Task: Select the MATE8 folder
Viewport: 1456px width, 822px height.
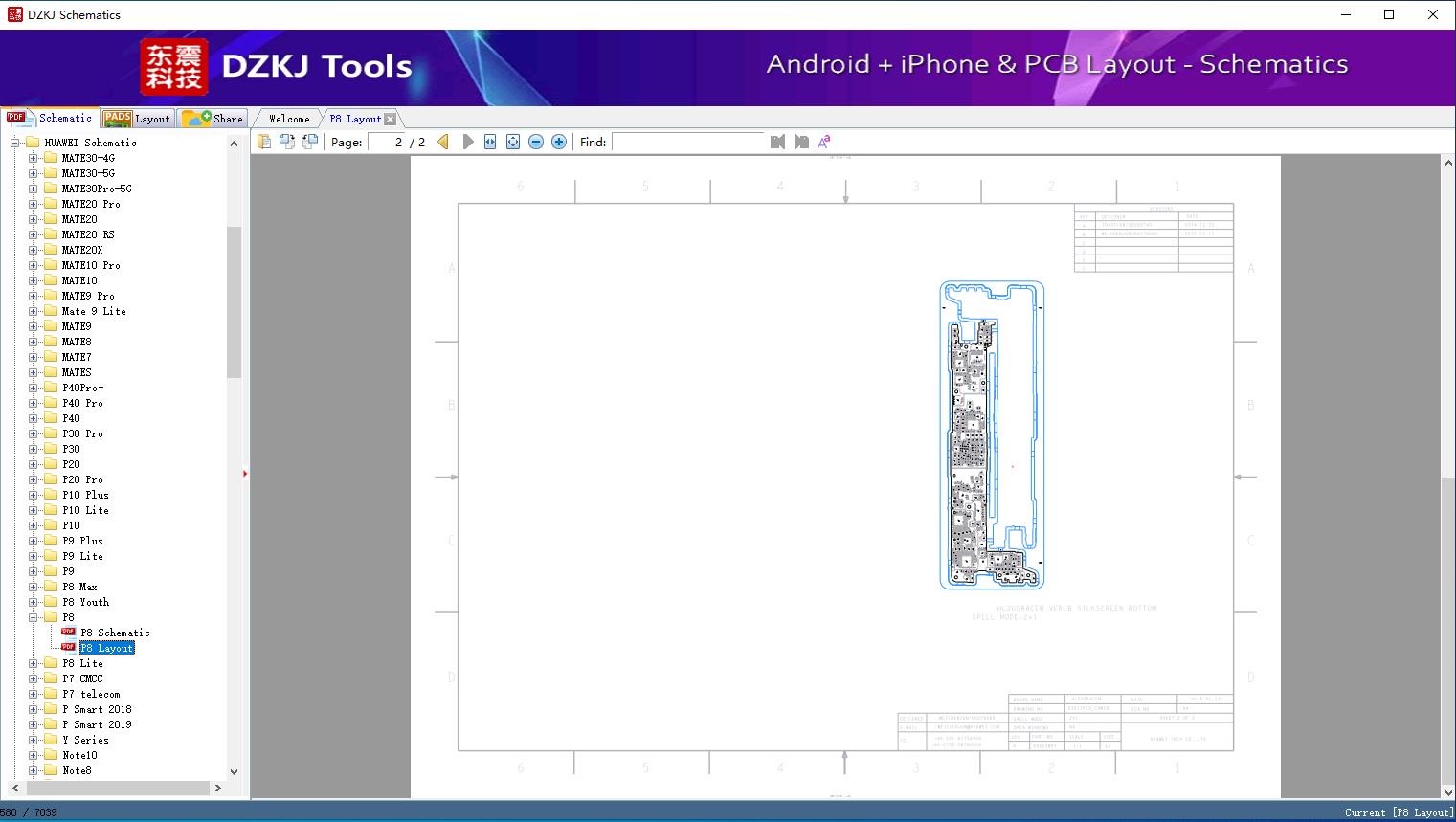Action: point(77,342)
